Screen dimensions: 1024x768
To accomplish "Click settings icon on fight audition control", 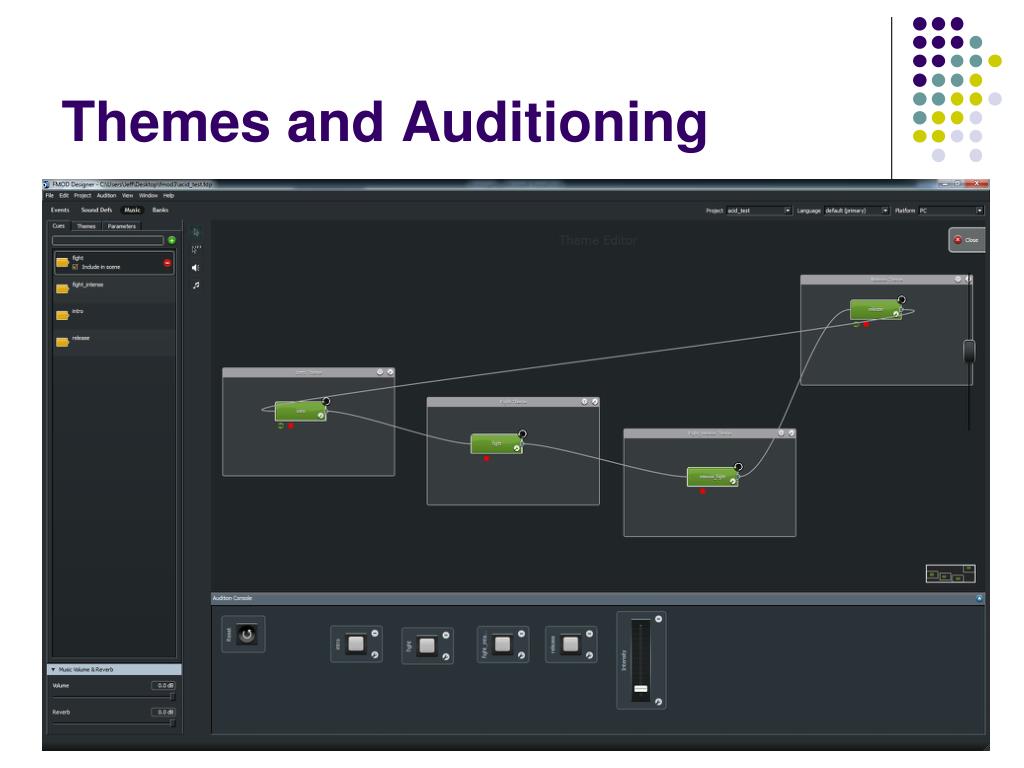I will (x=446, y=657).
